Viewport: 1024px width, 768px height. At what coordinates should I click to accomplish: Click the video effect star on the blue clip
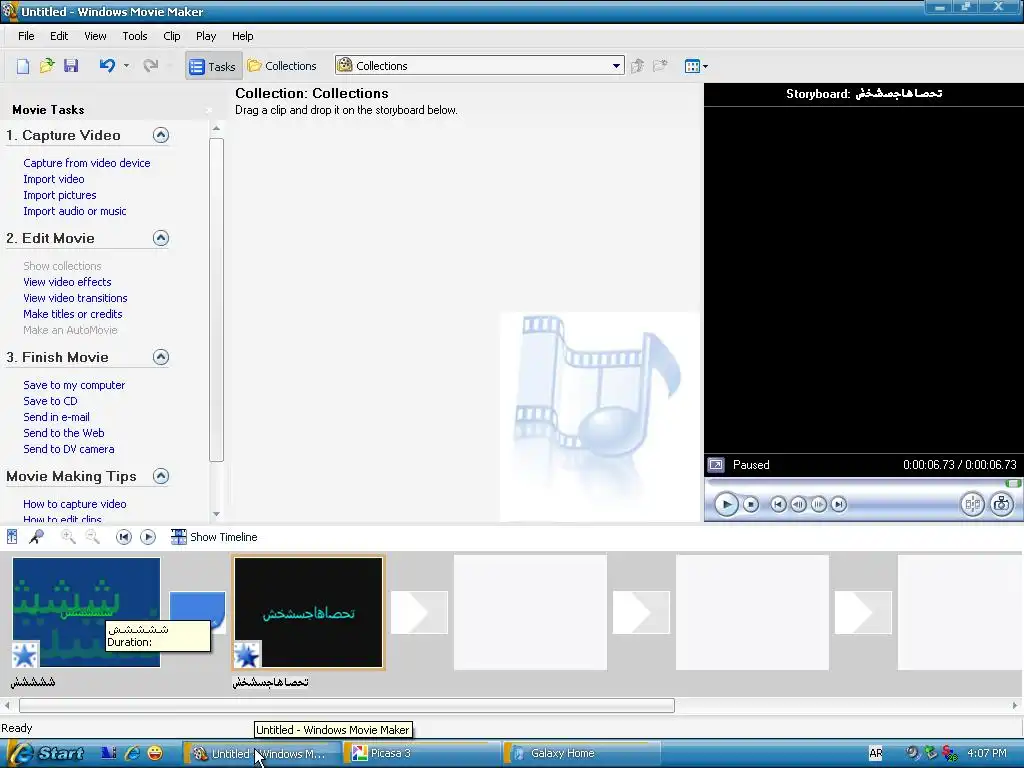[25, 654]
